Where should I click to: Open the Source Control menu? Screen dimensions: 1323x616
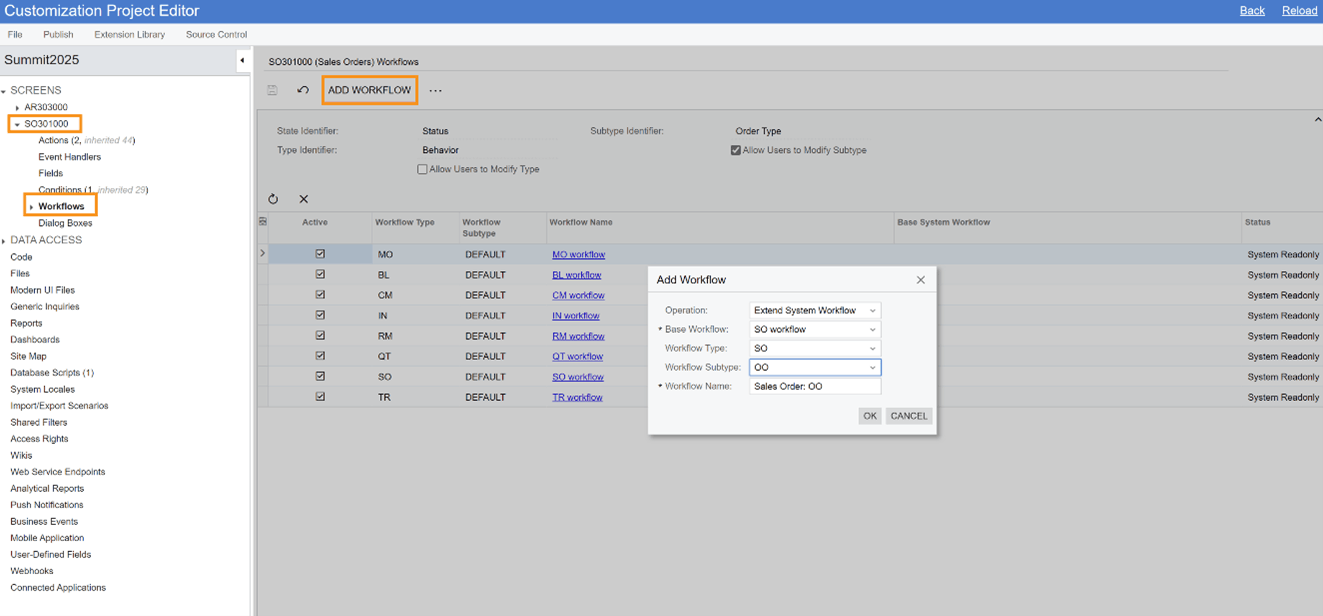tap(216, 35)
